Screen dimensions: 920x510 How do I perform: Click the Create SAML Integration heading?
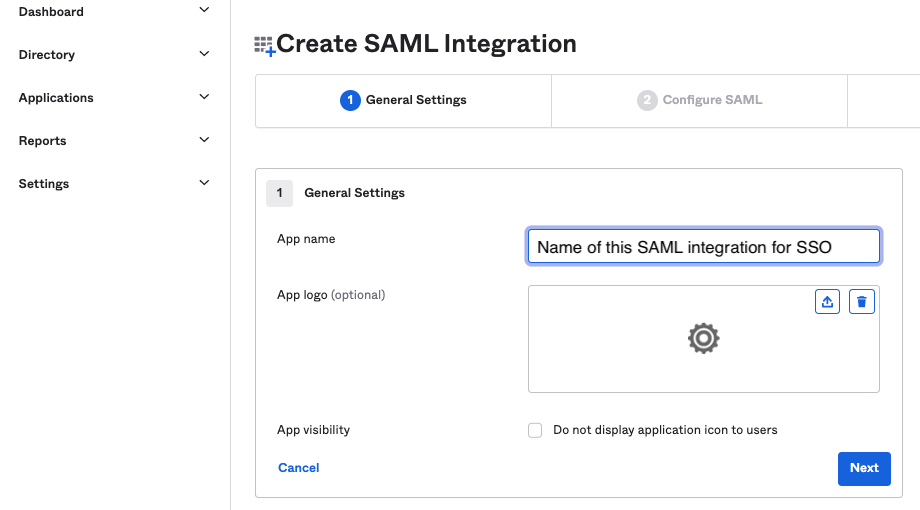(426, 44)
